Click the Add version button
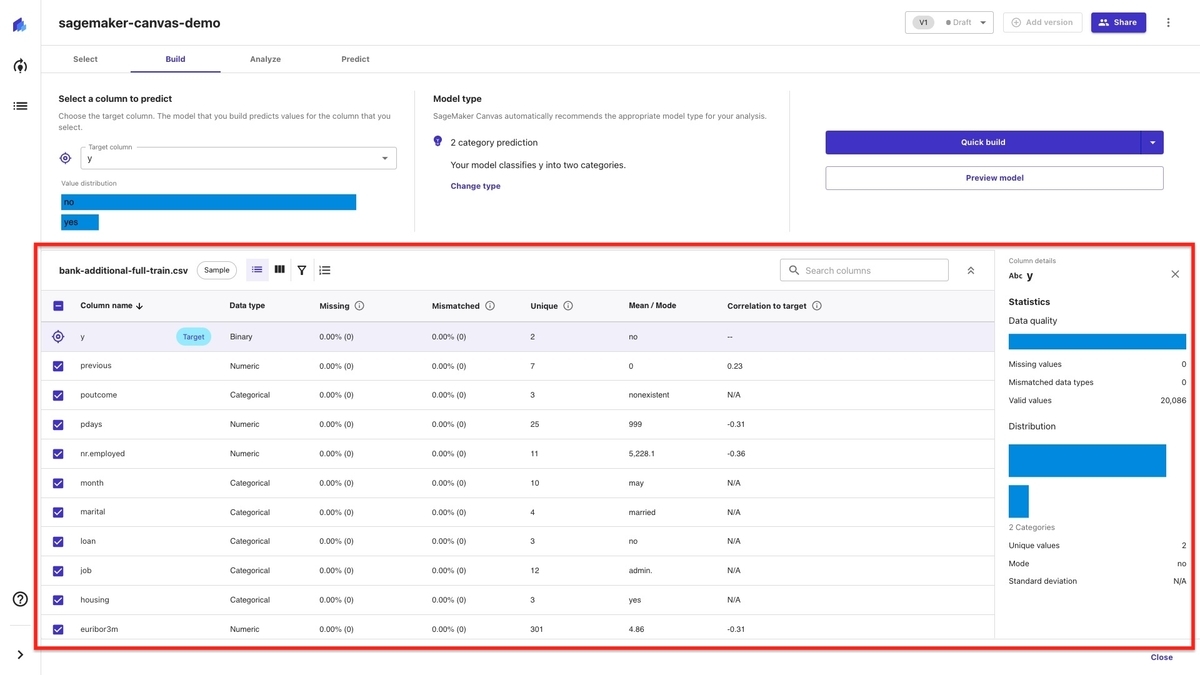The width and height of the screenshot is (1200, 675). 1042,22
